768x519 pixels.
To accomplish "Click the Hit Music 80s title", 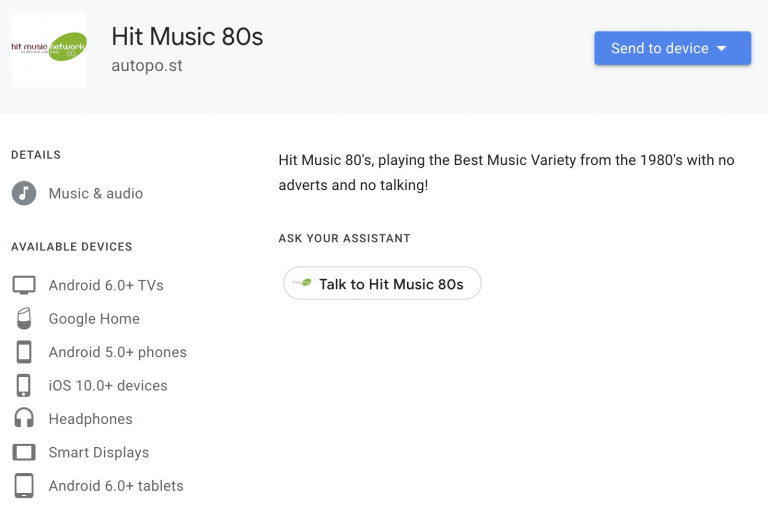I will click(188, 37).
